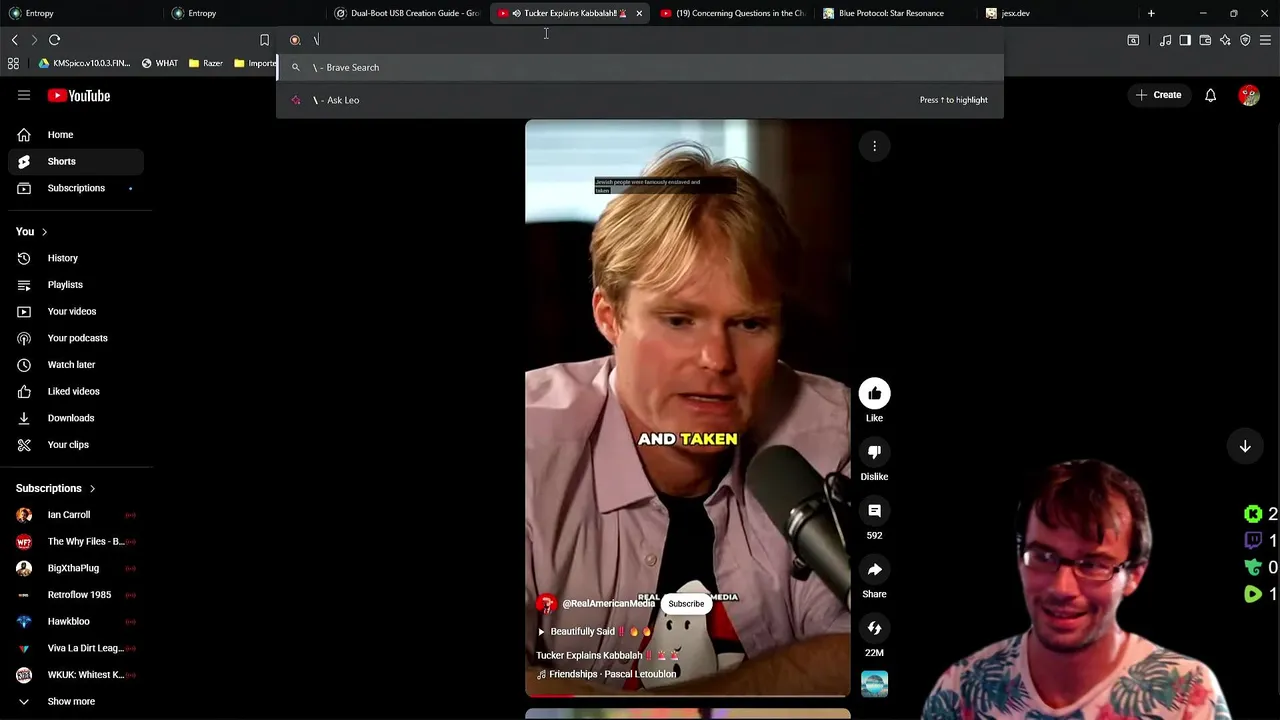Open the KMSpico bookmark
Image resolution: width=1280 pixels, height=720 pixels.
click(x=85, y=63)
